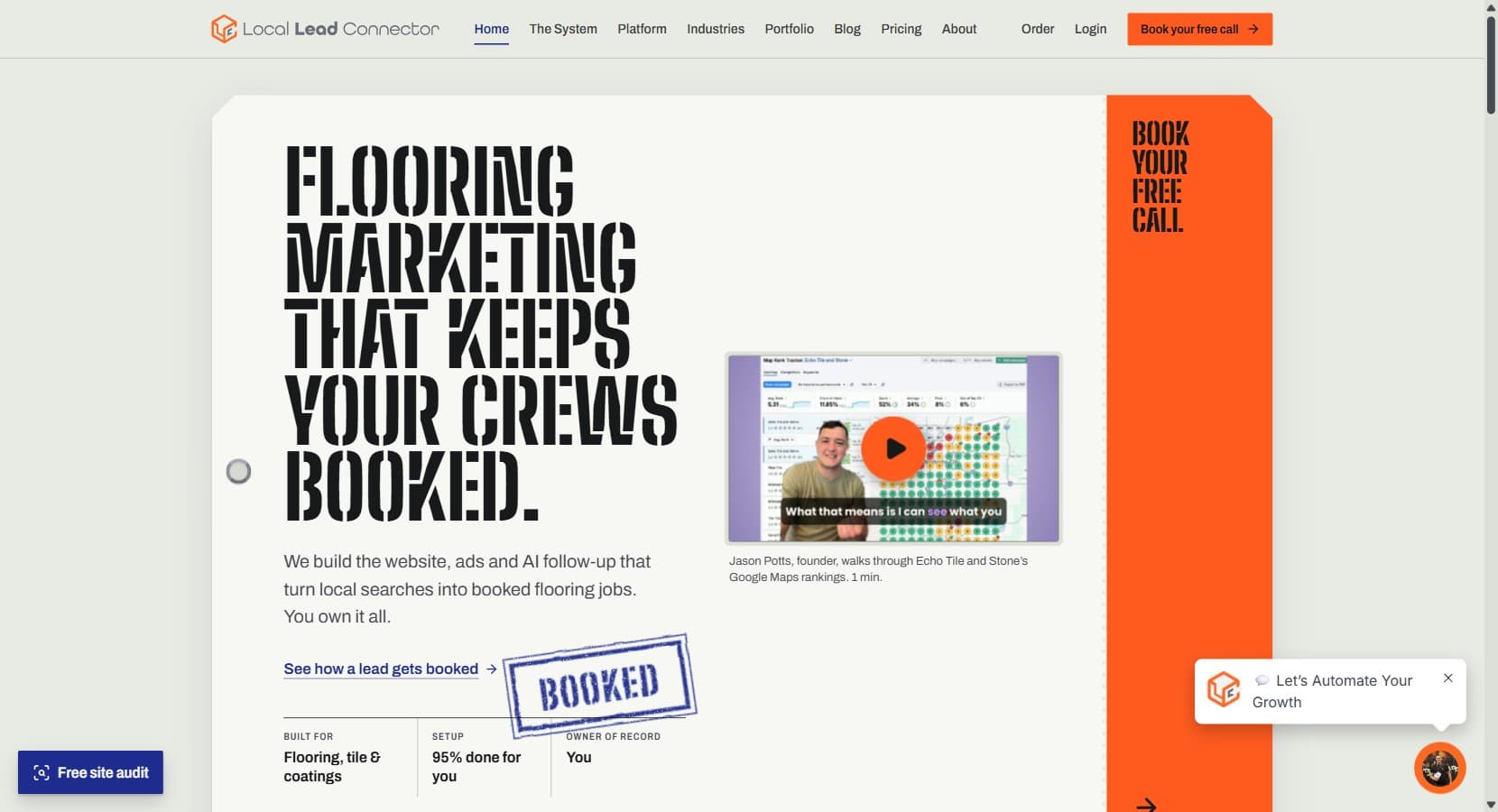
Task: Open the Industries menu item
Action: [716, 29]
